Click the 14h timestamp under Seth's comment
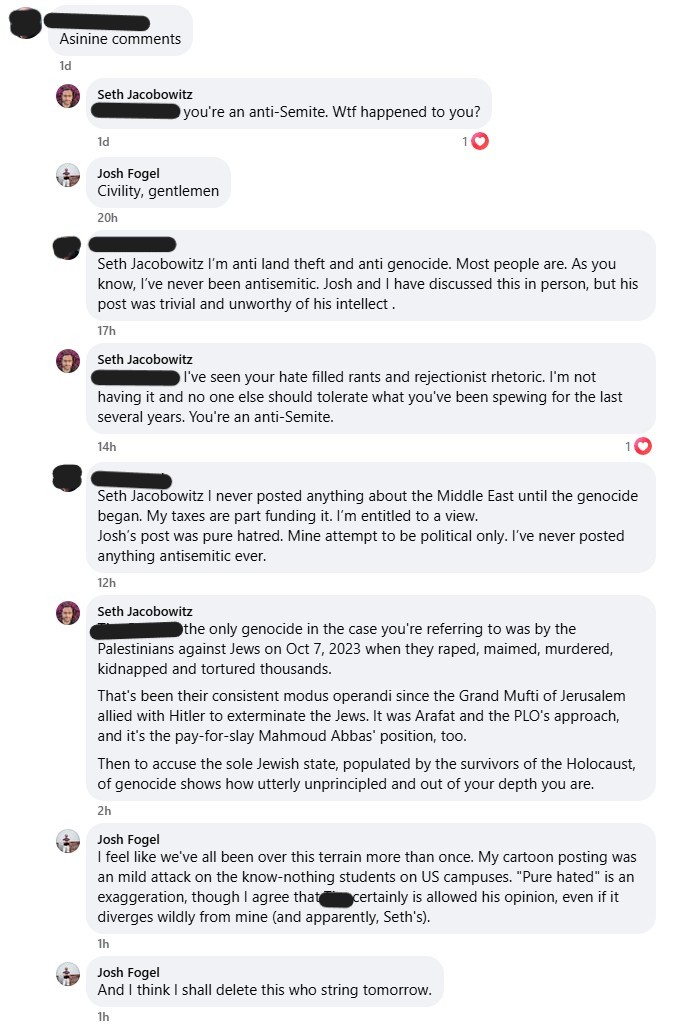Screen dimensions: 676x1029 tap(107, 447)
